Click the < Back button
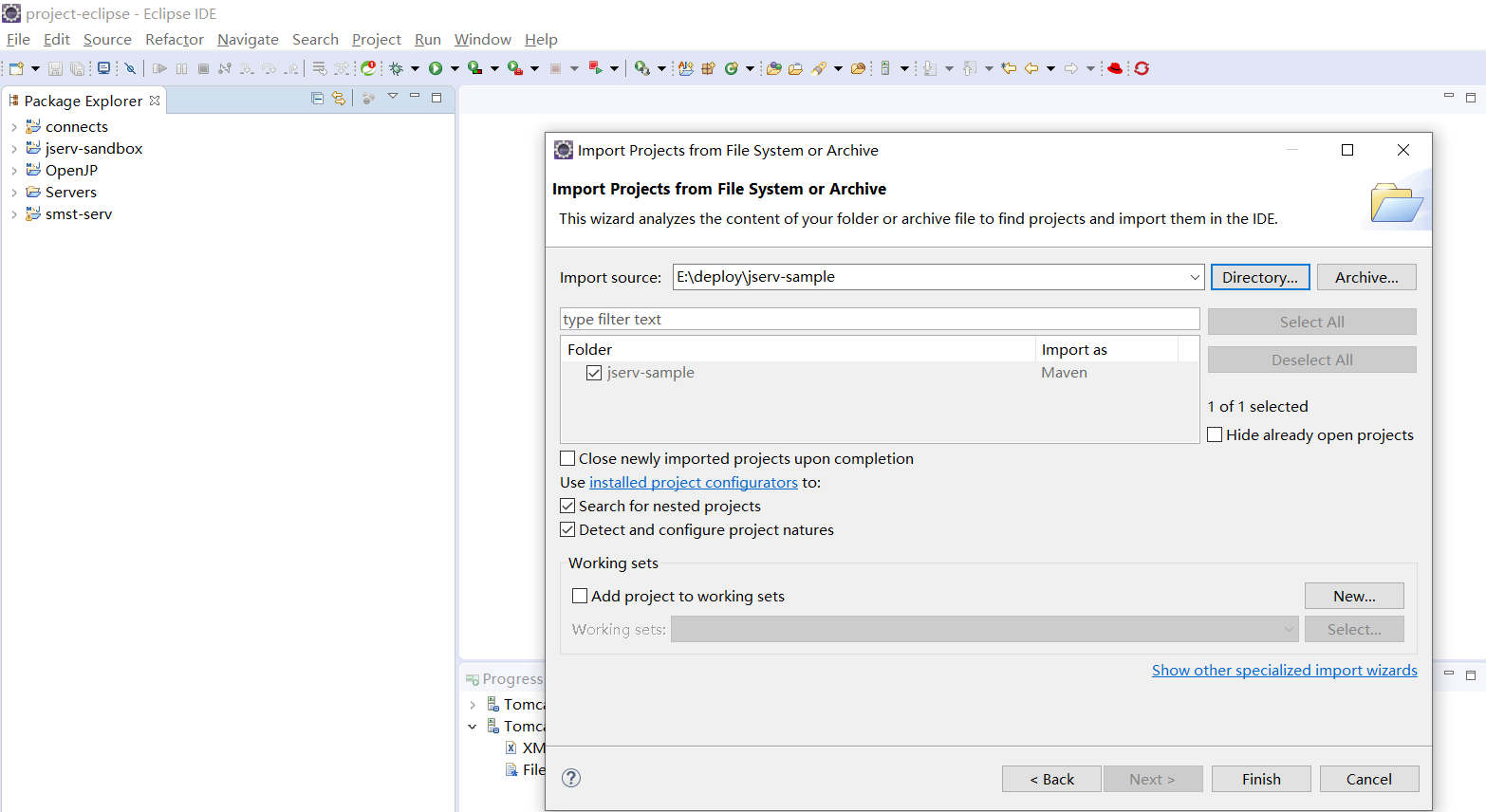1486x812 pixels. pos(1051,779)
